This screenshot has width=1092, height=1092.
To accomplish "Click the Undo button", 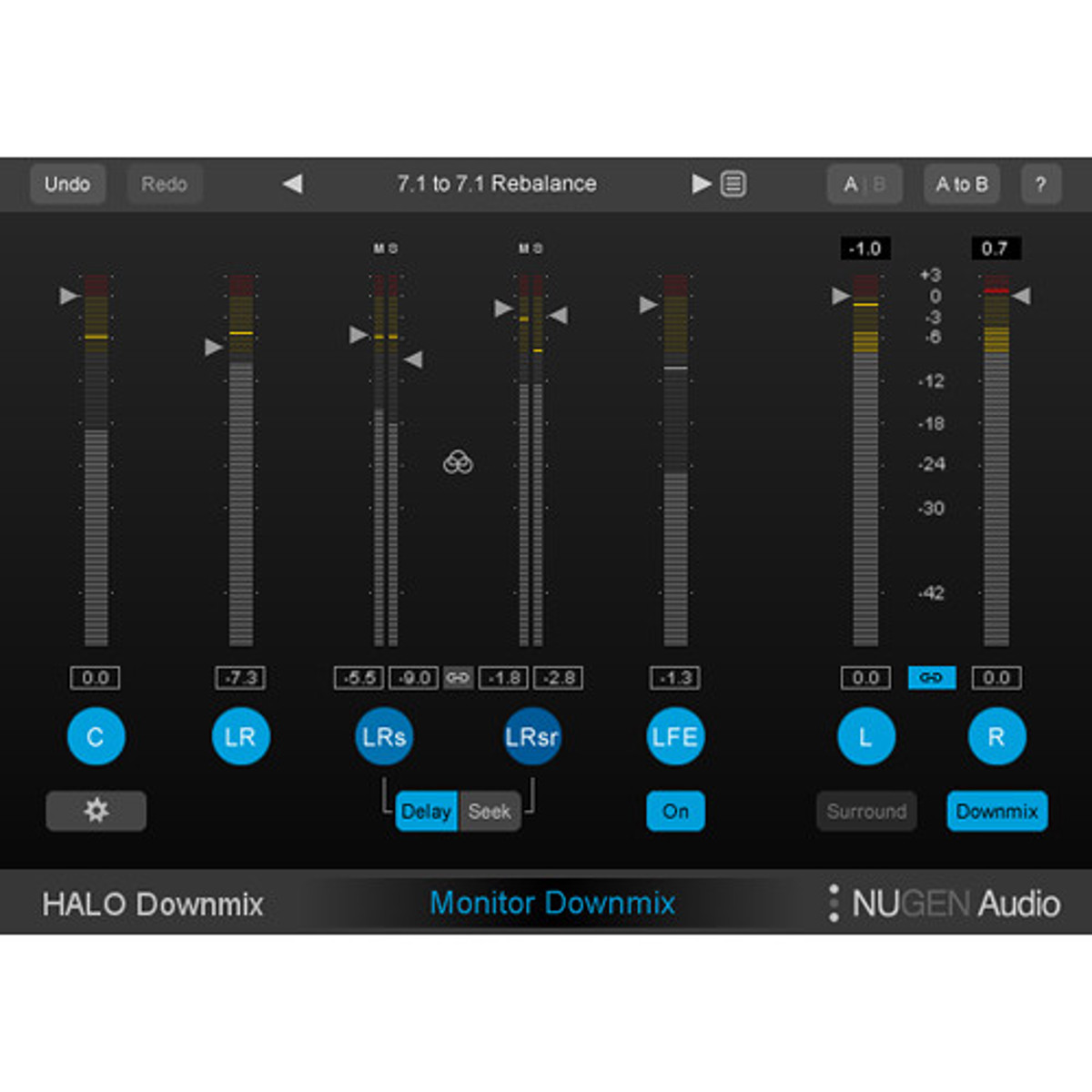I will click(x=67, y=184).
